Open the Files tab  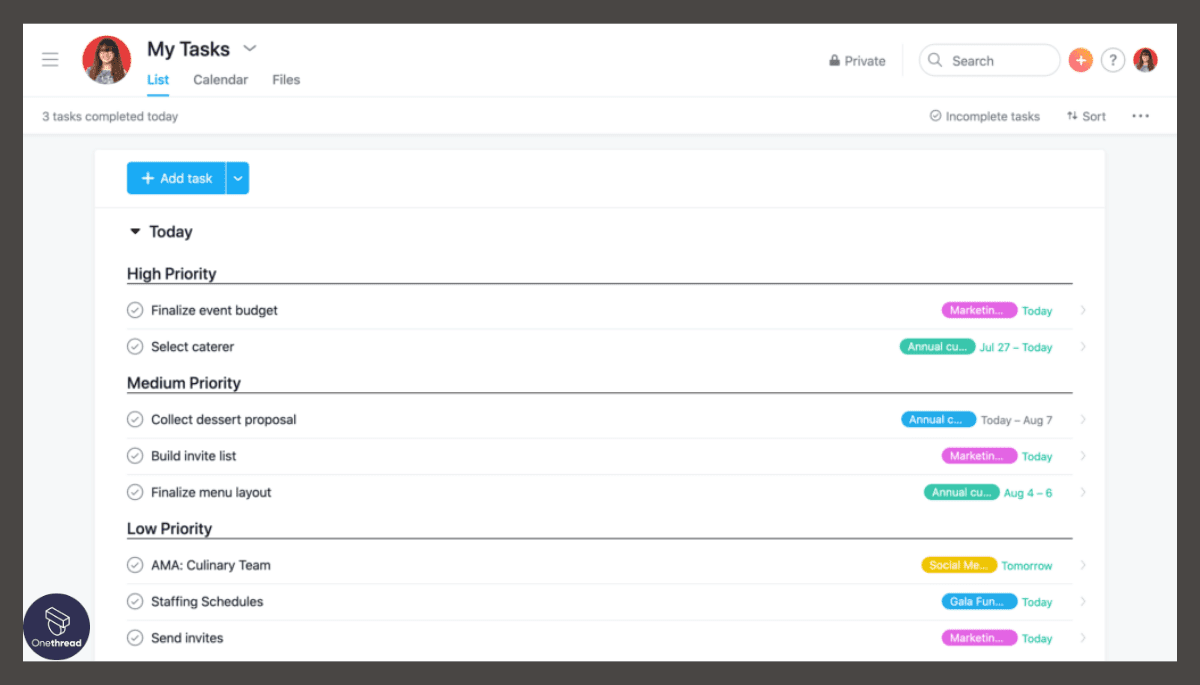pyautogui.click(x=286, y=80)
